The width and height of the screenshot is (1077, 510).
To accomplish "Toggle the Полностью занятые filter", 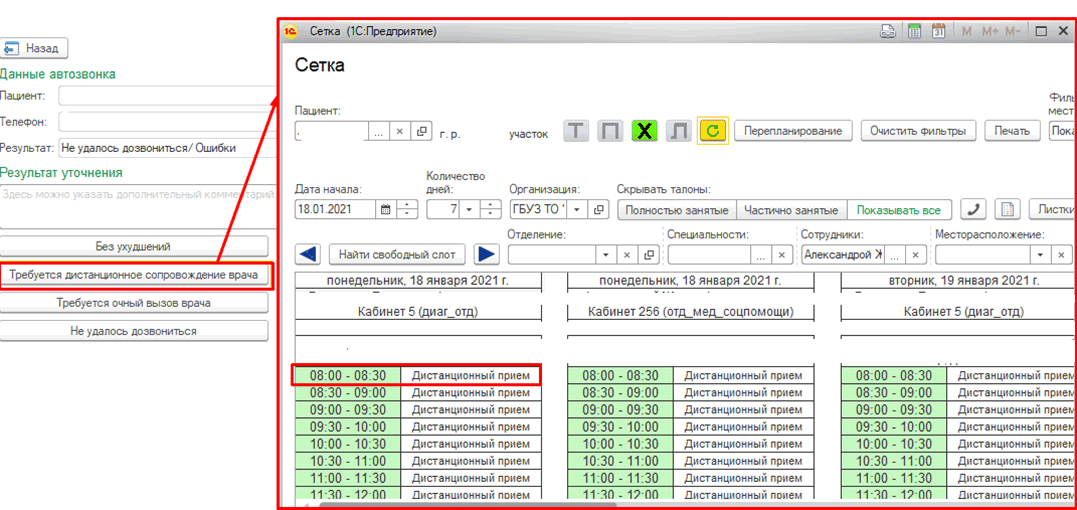I will (677, 210).
